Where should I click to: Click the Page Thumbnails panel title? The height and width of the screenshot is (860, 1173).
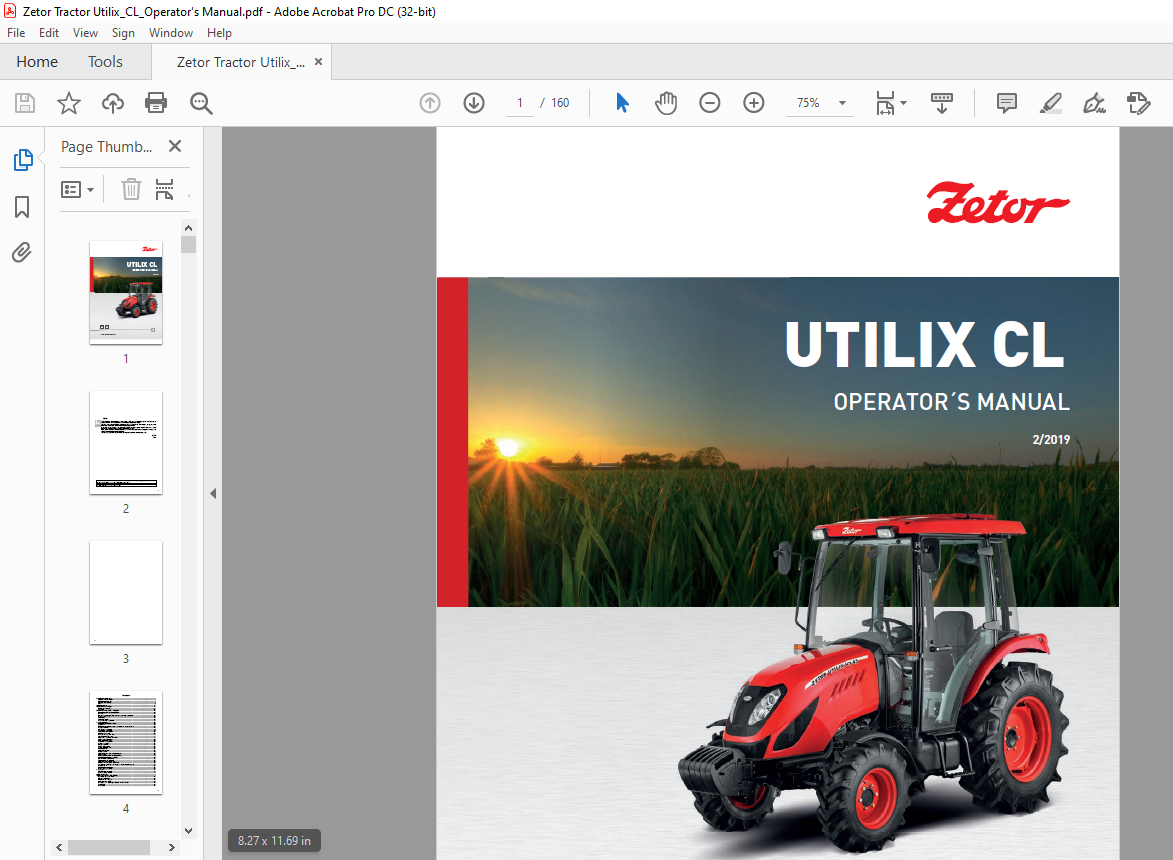(x=106, y=147)
